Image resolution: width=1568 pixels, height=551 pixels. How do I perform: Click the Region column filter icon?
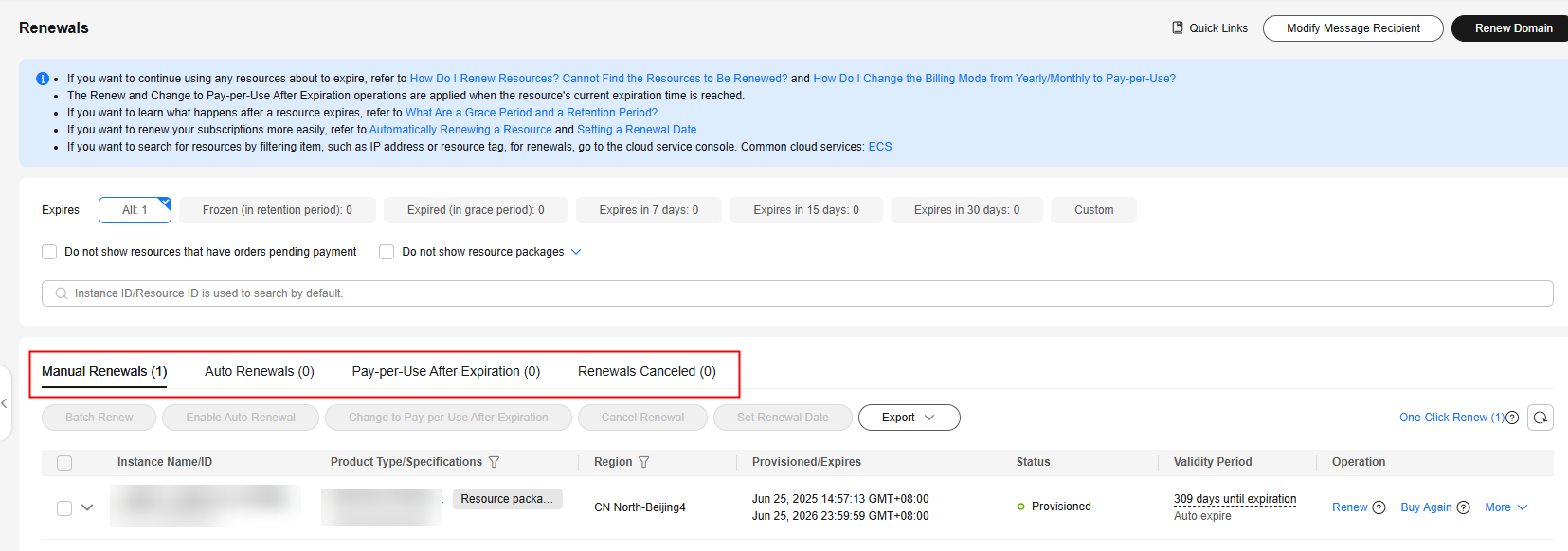644,462
